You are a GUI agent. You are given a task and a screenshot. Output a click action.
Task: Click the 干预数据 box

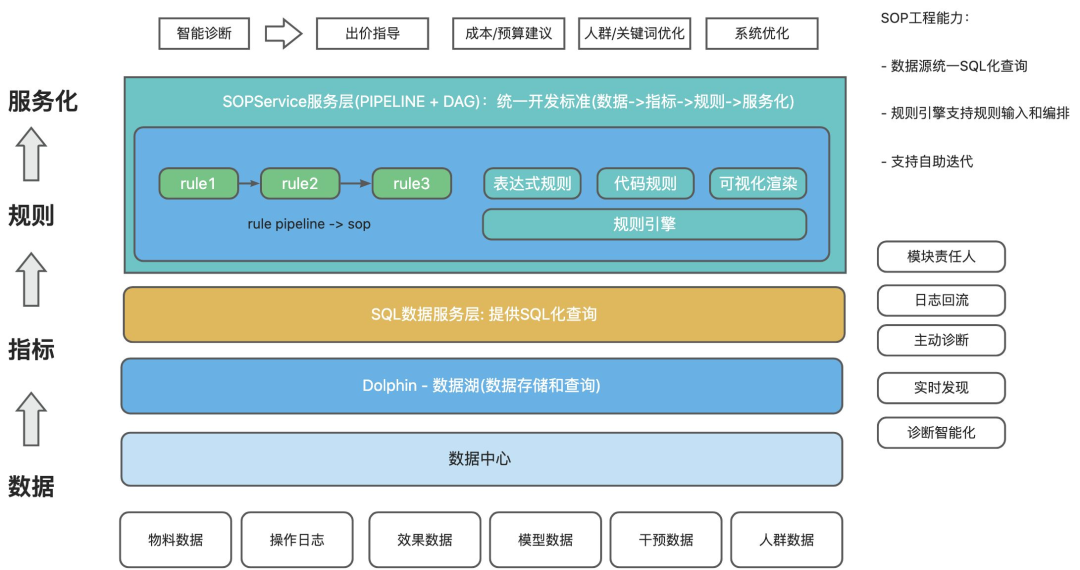tap(666, 540)
